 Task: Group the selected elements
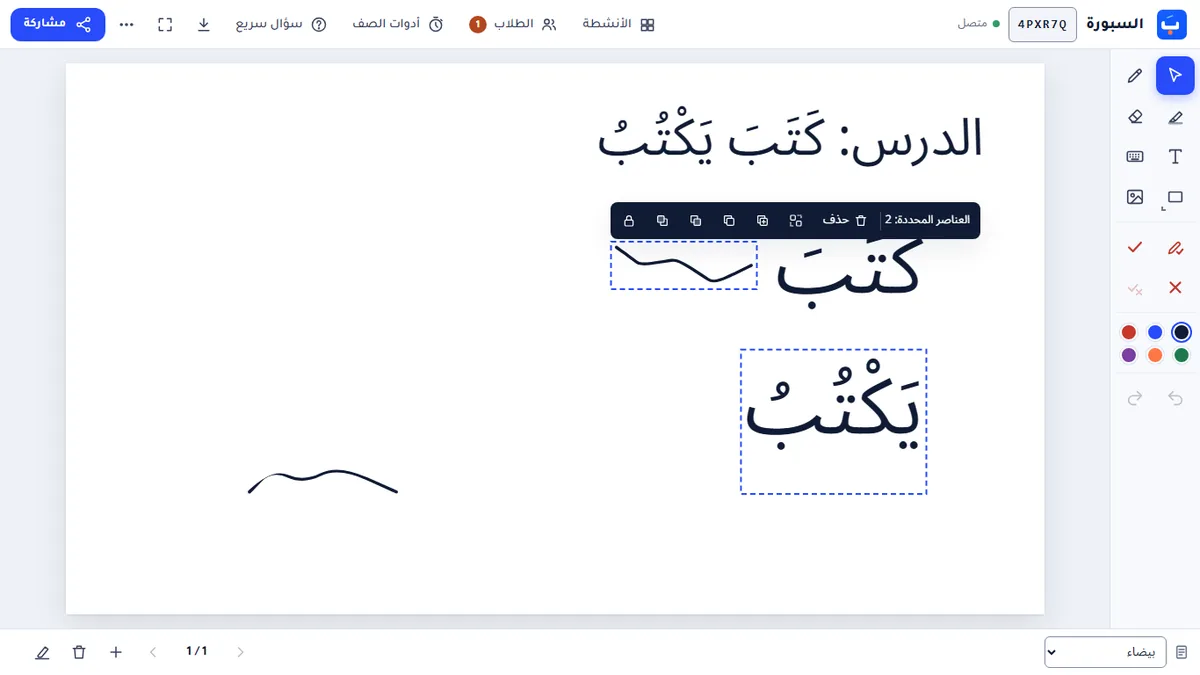point(796,220)
